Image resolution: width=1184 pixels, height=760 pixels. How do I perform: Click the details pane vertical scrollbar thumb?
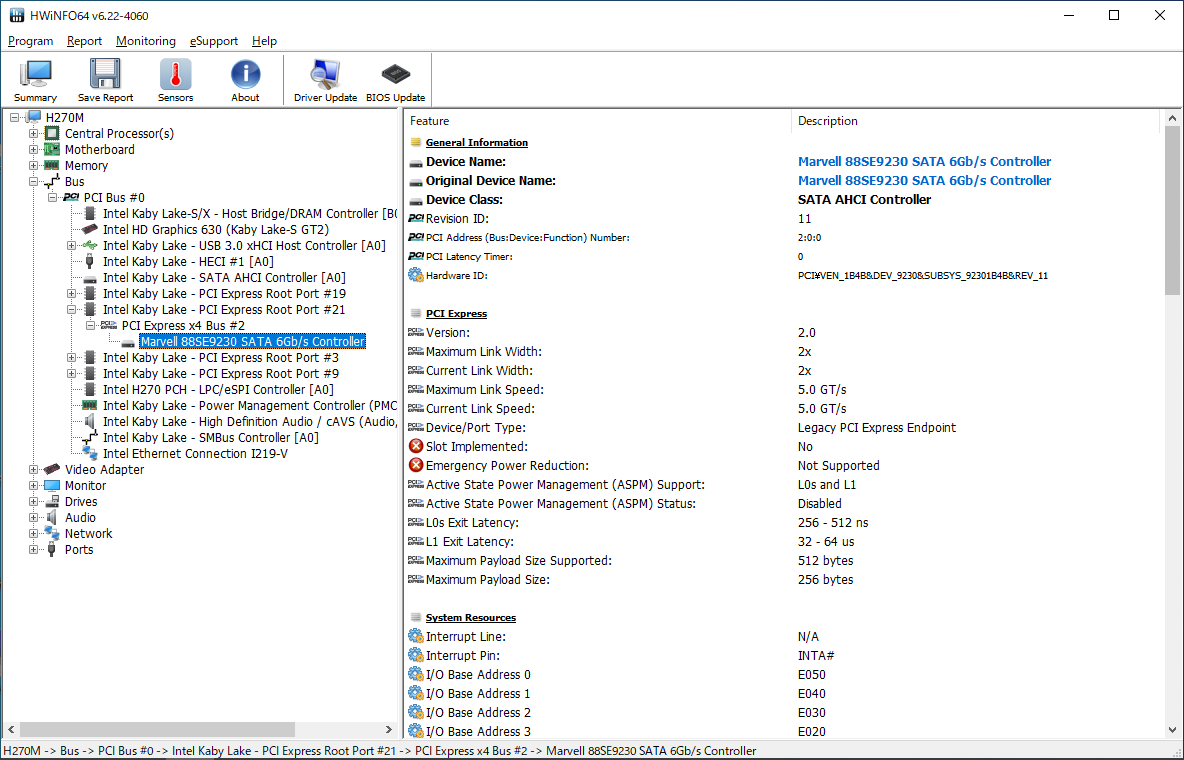[1172, 210]
